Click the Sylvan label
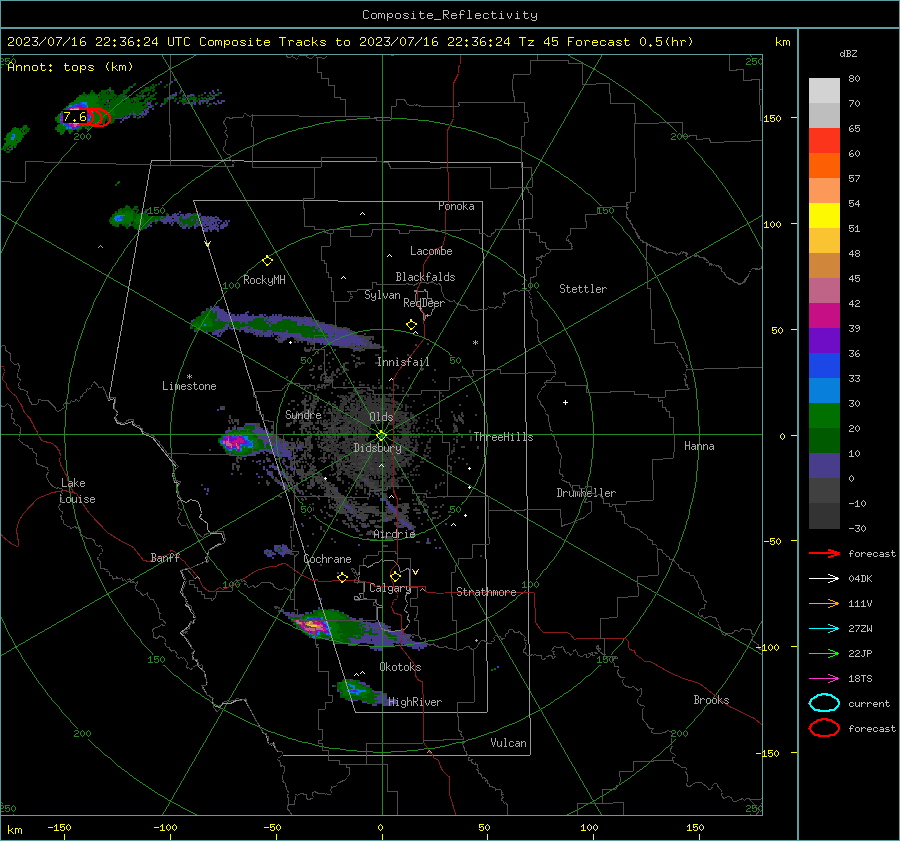The image size is (900, 841). pos(382,295)
